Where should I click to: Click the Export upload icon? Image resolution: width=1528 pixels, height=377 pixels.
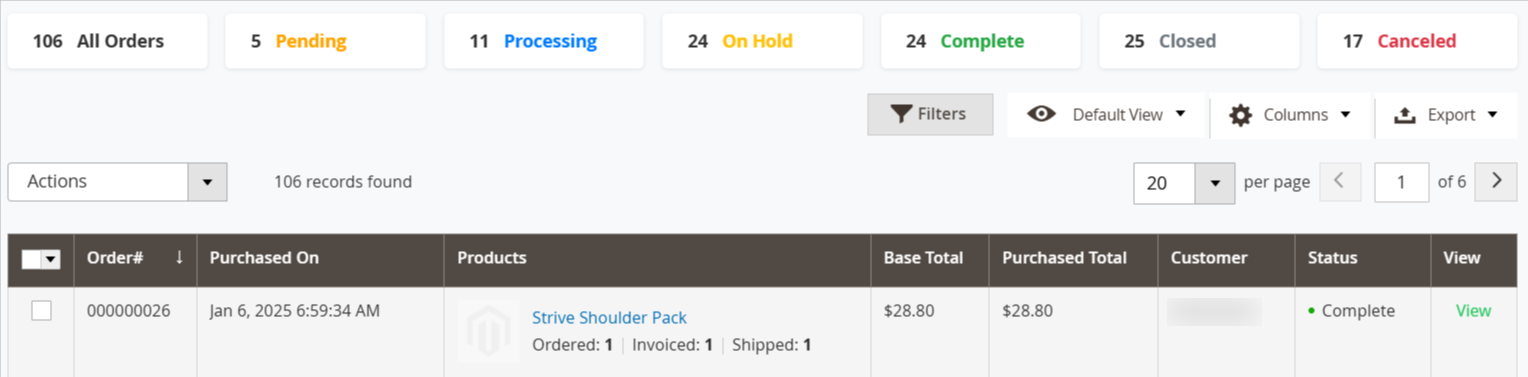[x=1404, y=115]
